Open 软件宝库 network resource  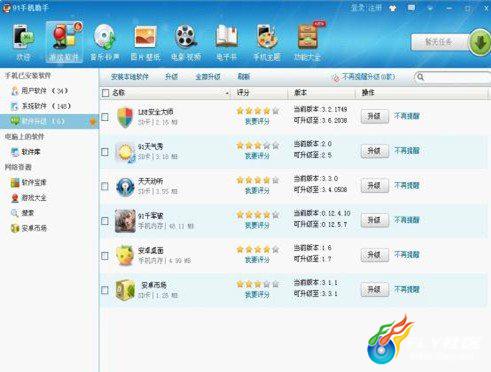tap(29, 183)
